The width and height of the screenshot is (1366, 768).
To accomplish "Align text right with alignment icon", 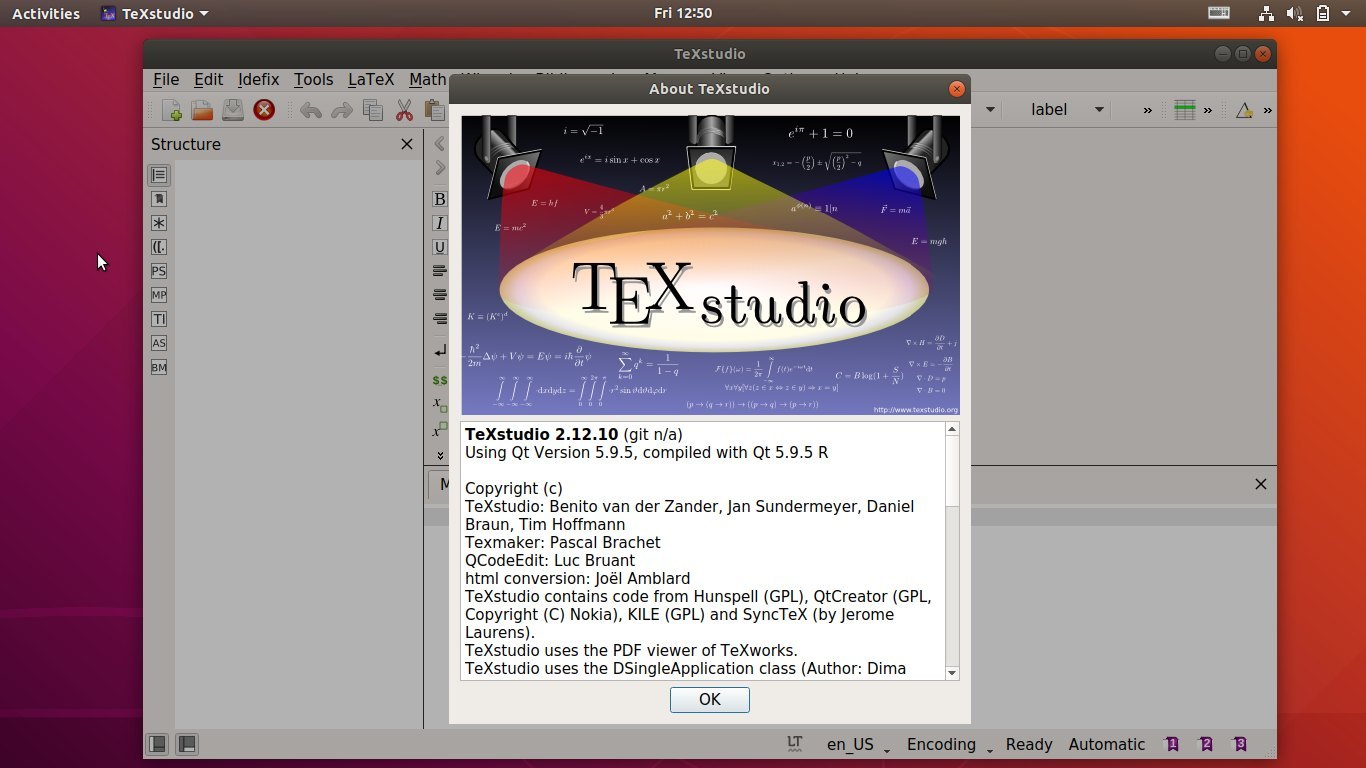I will pos(439,319).
